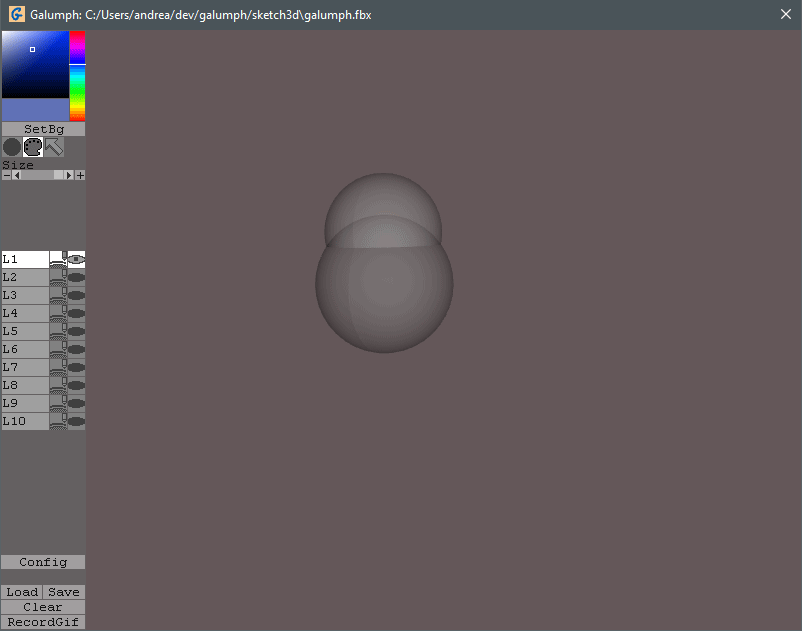This screenshot has height=631, width=802.
Task: Click the Galumph app icon in title bar
Action: [x=17, y=14]
